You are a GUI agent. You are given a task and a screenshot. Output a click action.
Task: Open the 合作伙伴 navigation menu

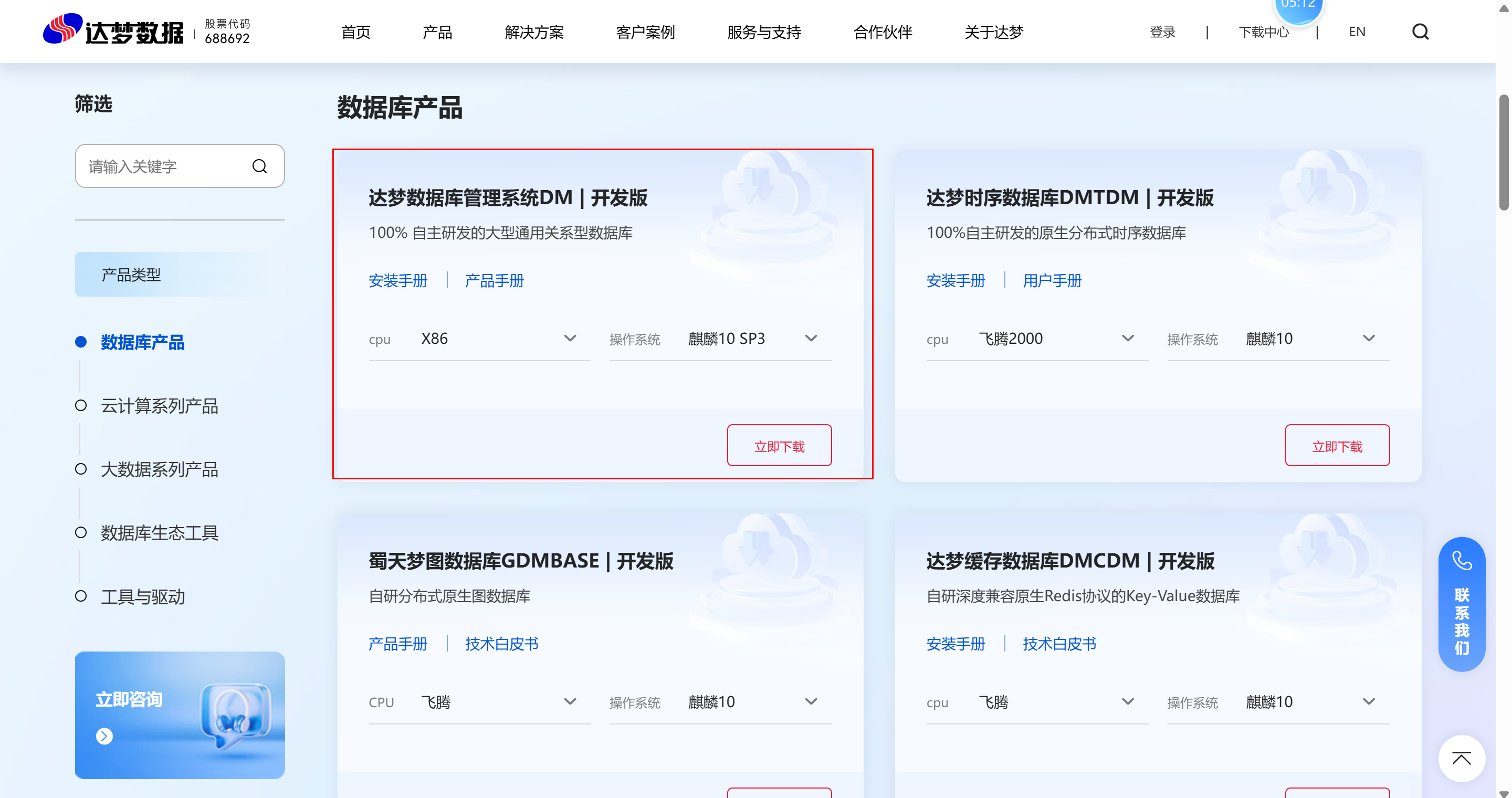click(882, 32)
